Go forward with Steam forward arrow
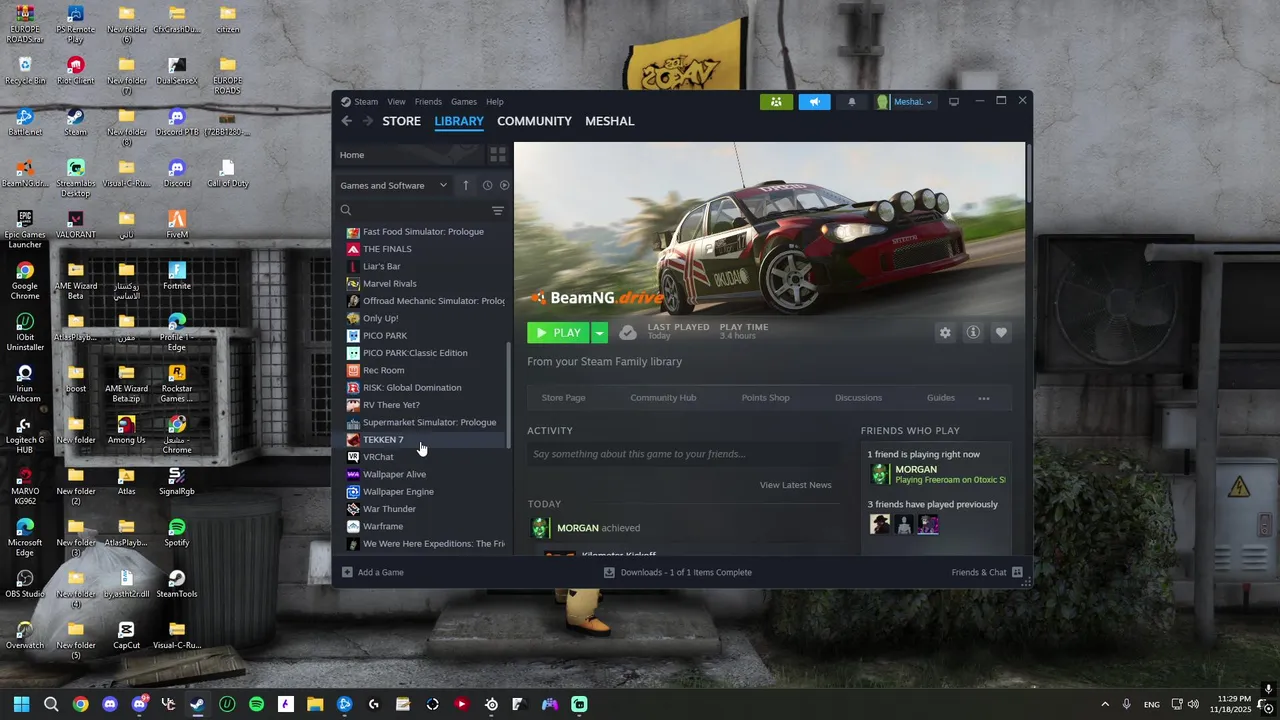 pyautogui.click(x=367, y=121)
